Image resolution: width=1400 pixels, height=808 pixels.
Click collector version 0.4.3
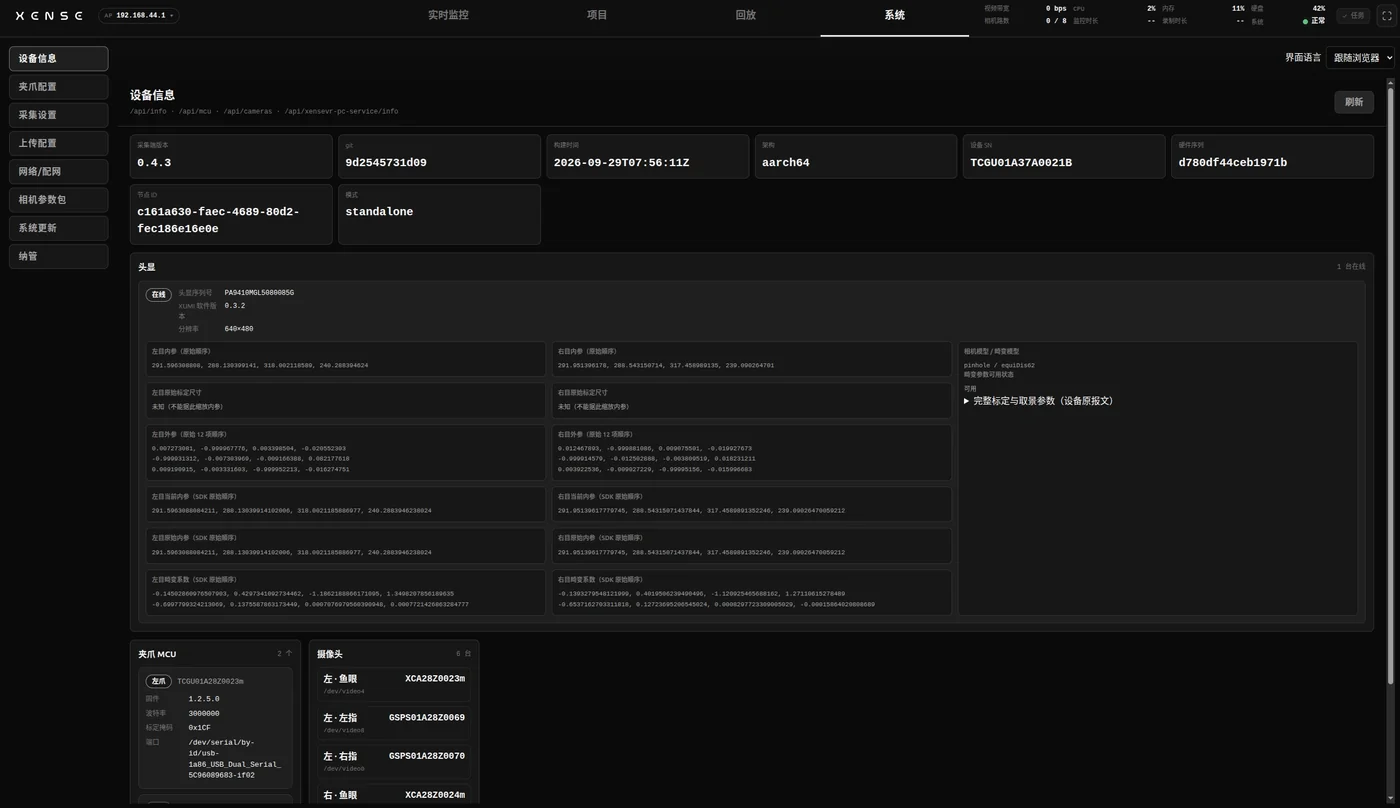click(x=154, y=163)
